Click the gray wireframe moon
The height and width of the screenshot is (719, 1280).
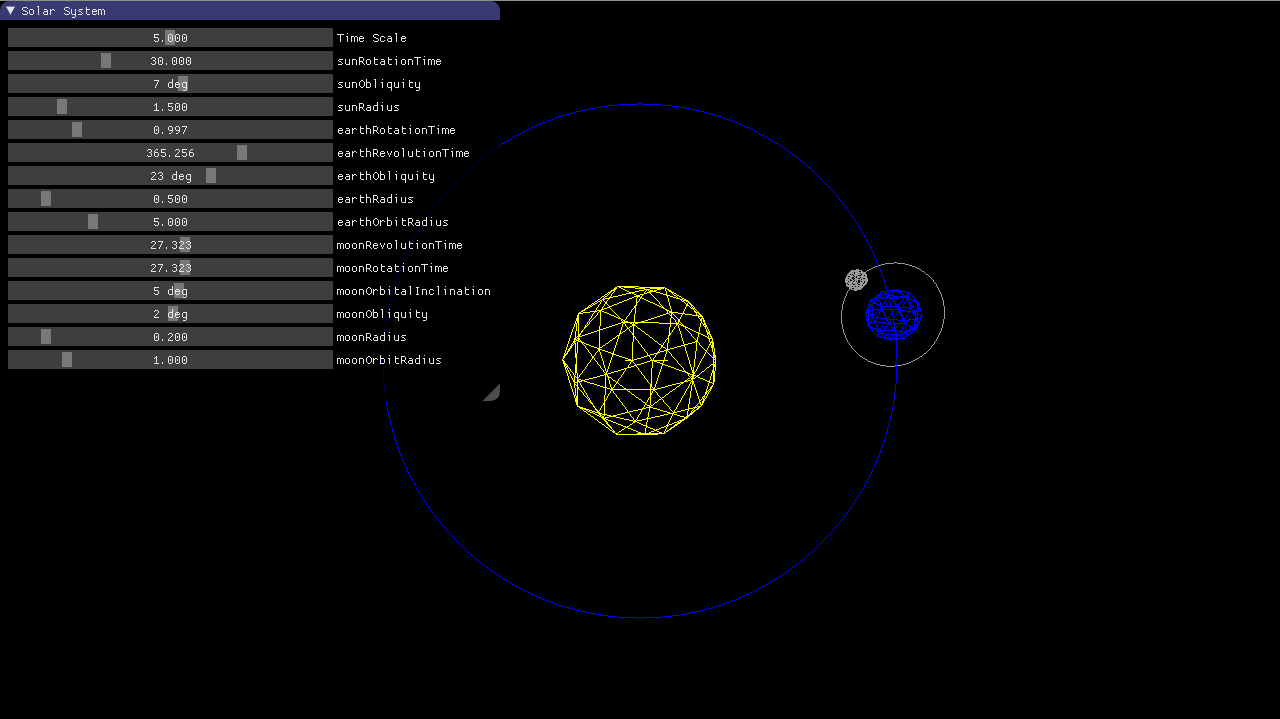[x=856, y=280]
